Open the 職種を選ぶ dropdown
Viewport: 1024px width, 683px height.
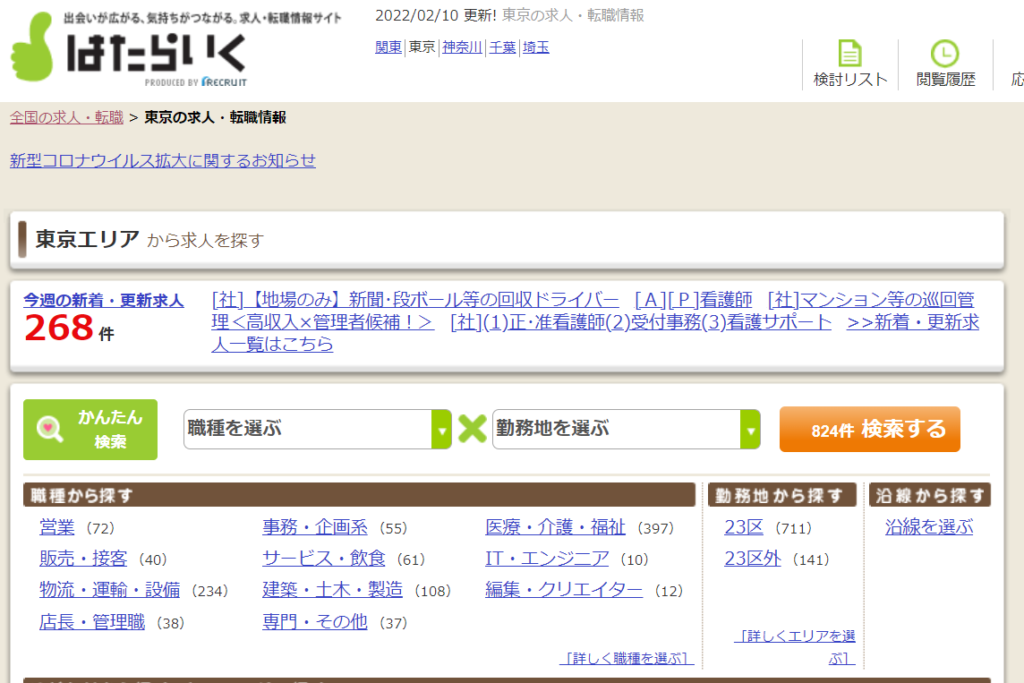click(x=310, y=428)
